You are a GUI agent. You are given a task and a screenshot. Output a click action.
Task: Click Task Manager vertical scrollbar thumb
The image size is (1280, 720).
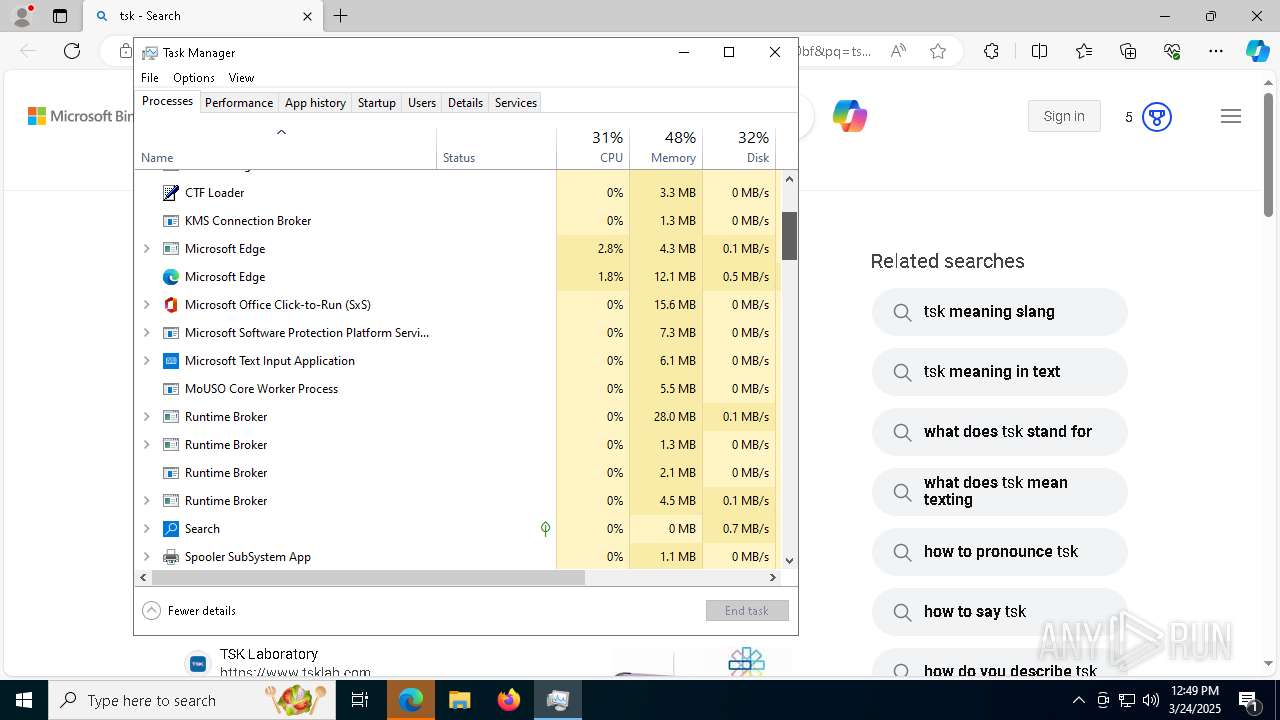(789, 236)
